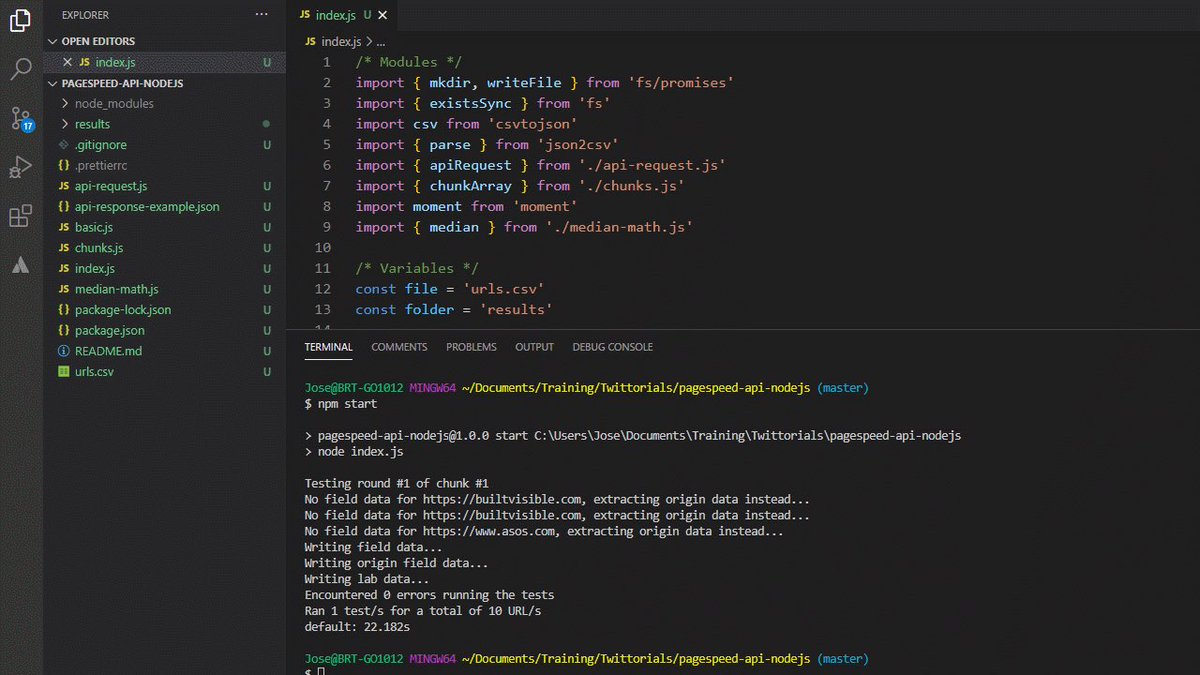This screenshot has width=1200, height=675.
Task: Switch to the COMMENTS panel tab
Action: click(x=399, y=347)
